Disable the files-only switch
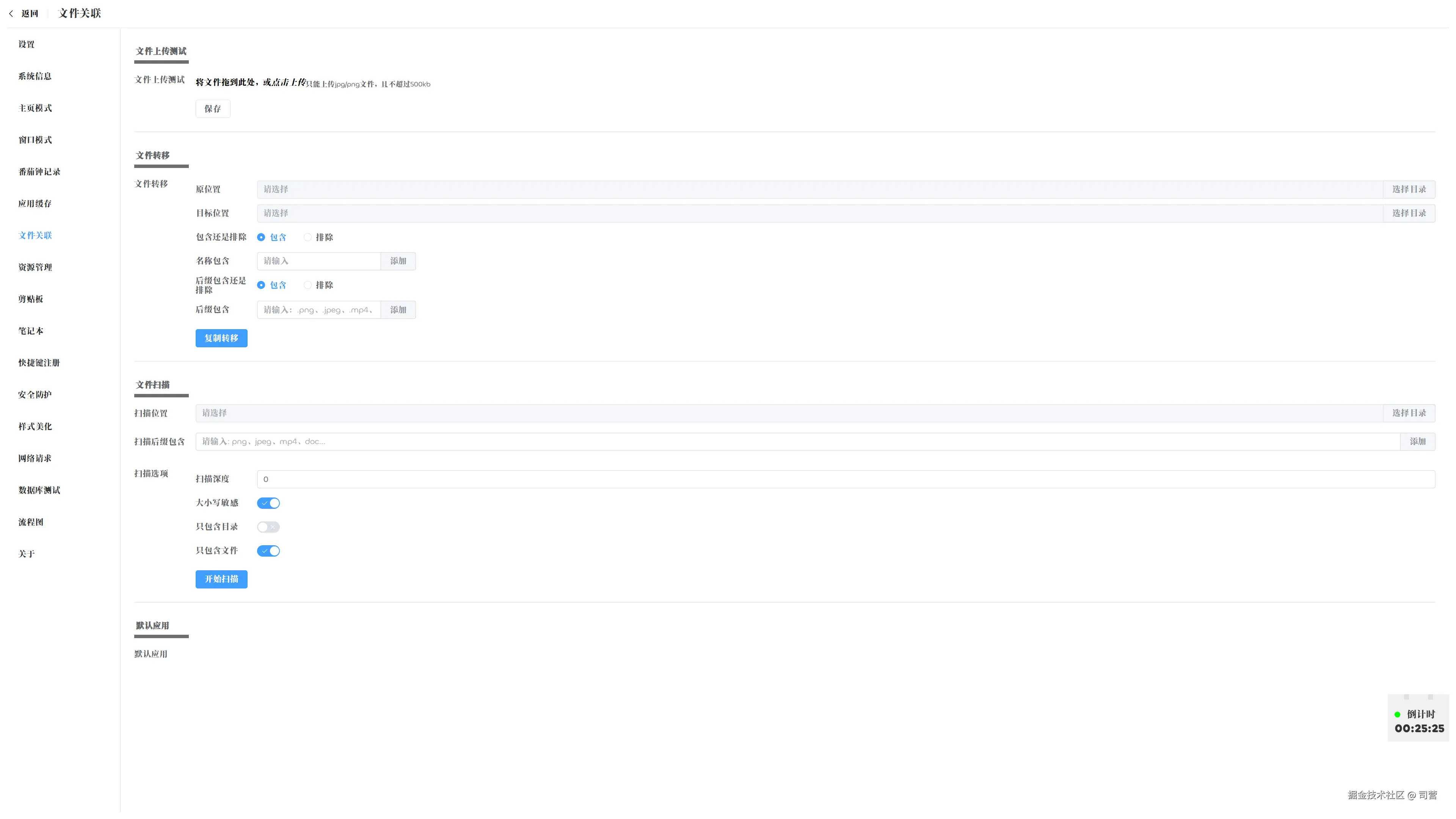Screen dimensions: 1456x819 [x=268, y=551]
